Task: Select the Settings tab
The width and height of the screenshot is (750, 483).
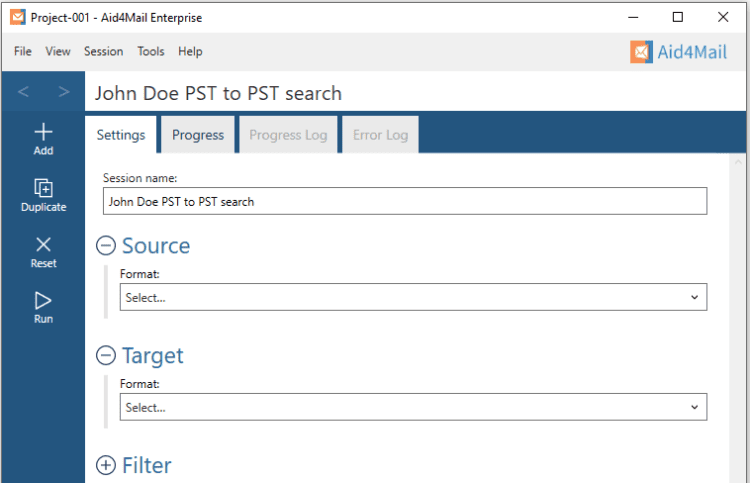Action: pos(121,135)
